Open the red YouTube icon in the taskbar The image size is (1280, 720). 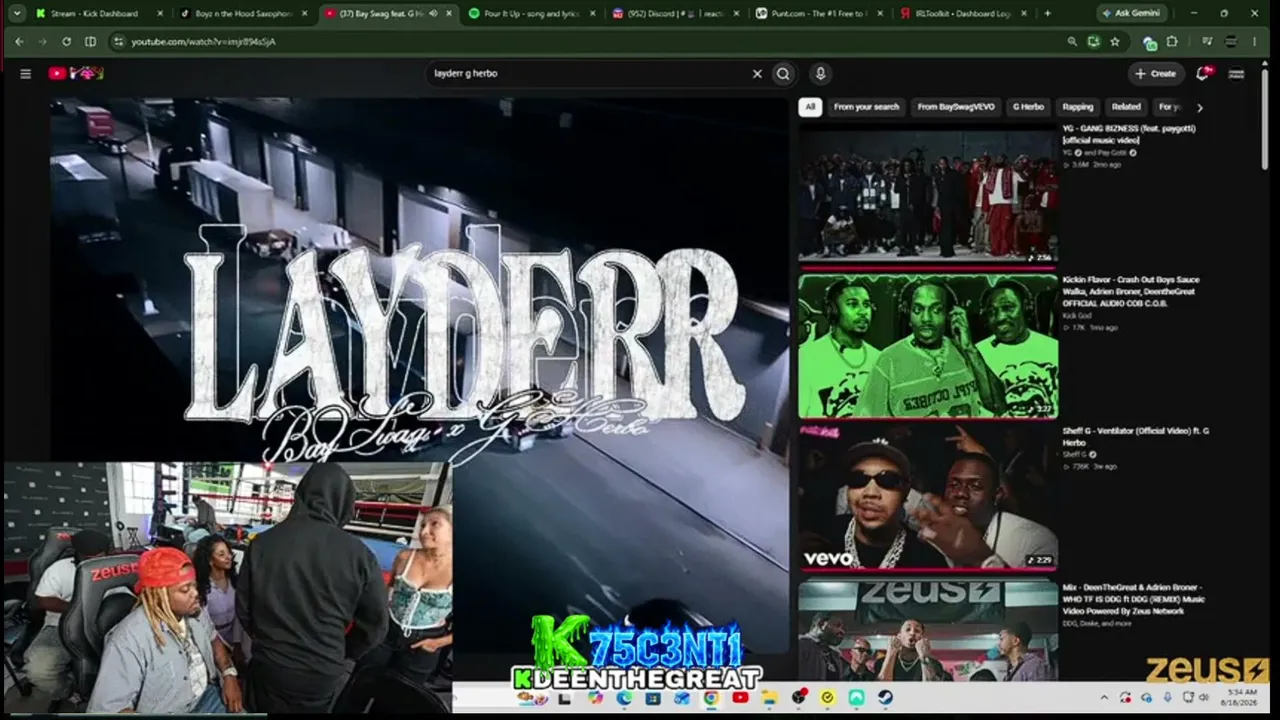point(740,697)
